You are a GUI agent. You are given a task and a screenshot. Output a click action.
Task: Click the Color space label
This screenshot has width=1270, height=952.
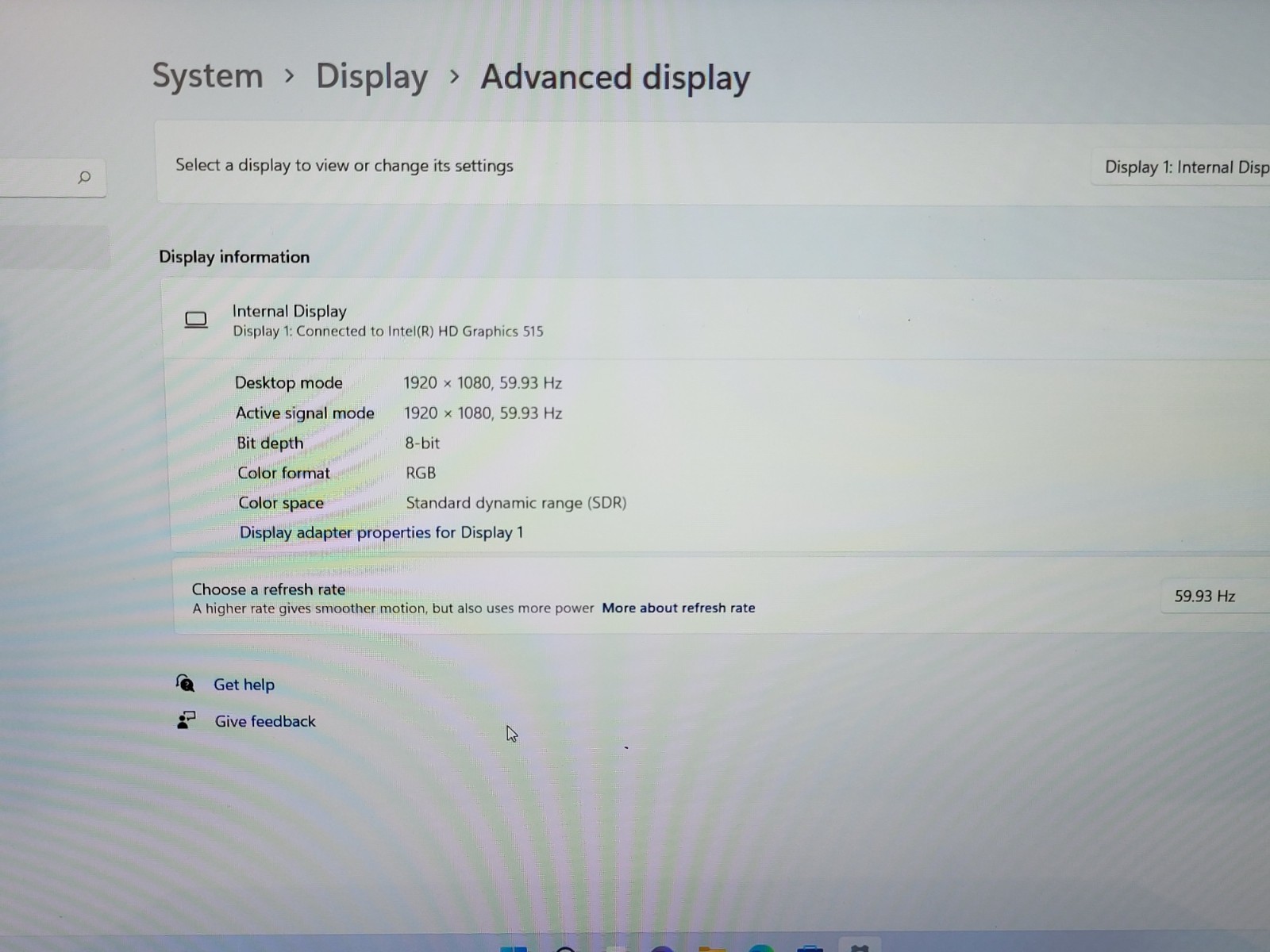coord(281,503)
